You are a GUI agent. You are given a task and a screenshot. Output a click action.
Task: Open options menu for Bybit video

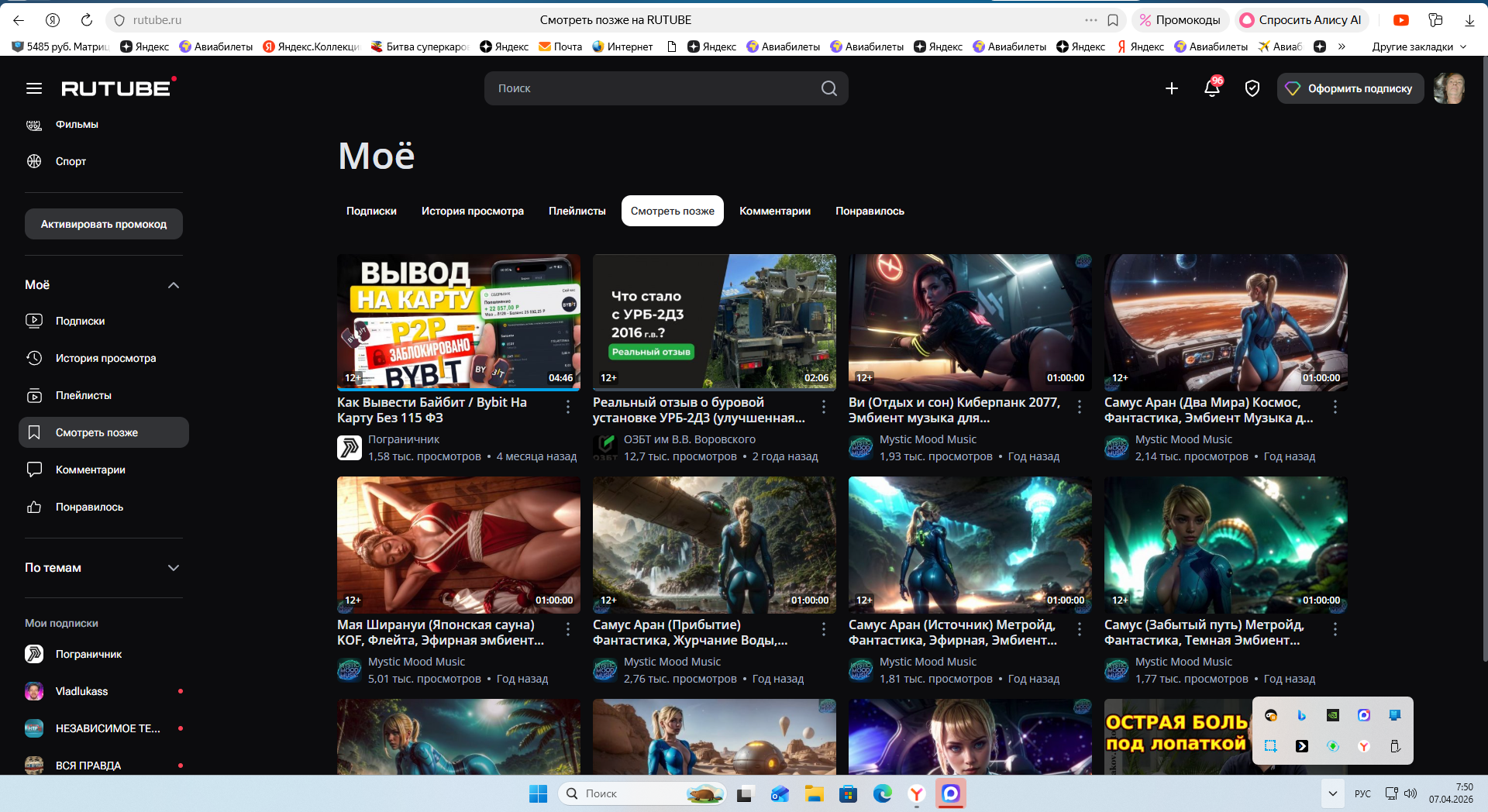(568, 407)
